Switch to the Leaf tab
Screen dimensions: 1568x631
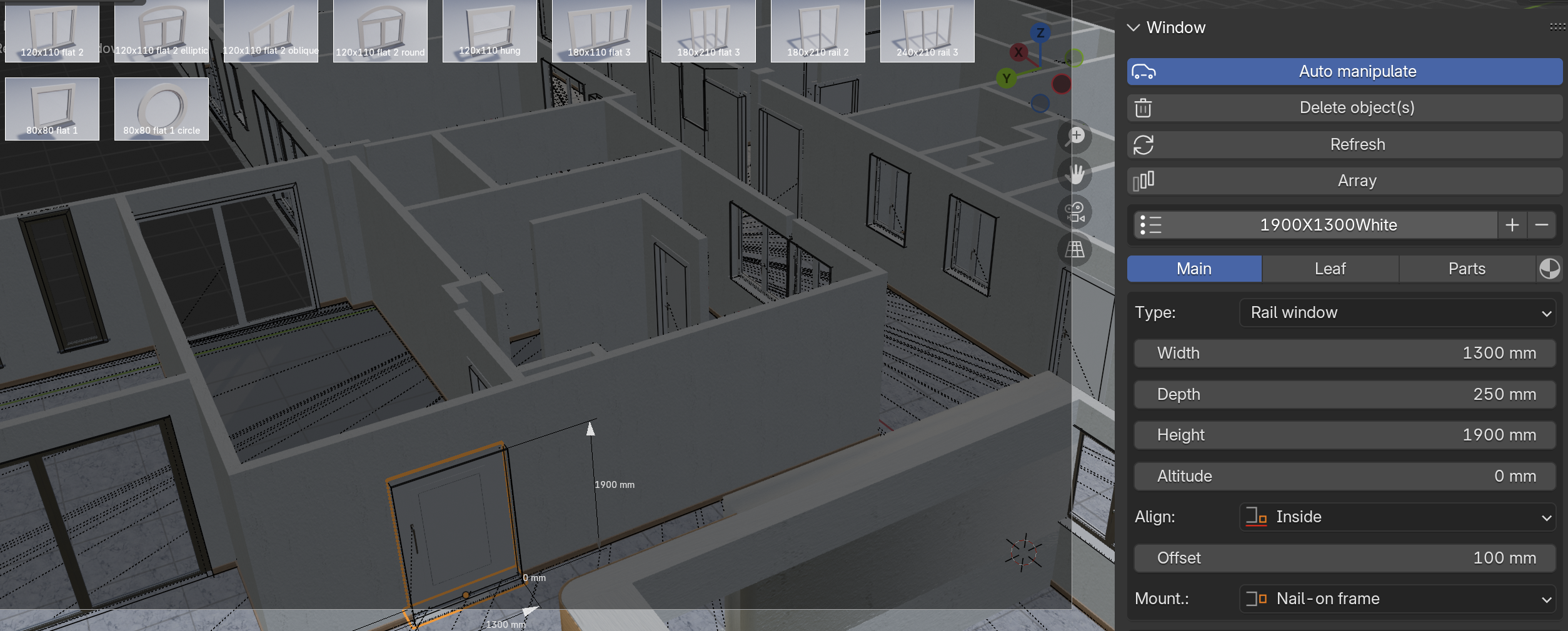tap(1330, 269)
